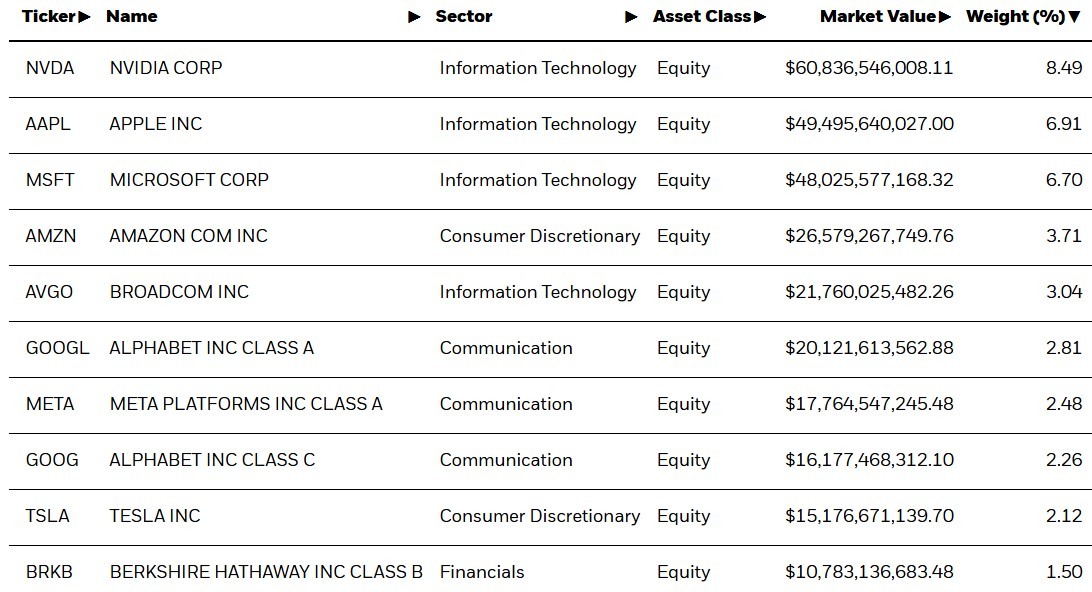Click the MSFT ticker
This screenshot has height=592, width=1092.
point(50,180)
